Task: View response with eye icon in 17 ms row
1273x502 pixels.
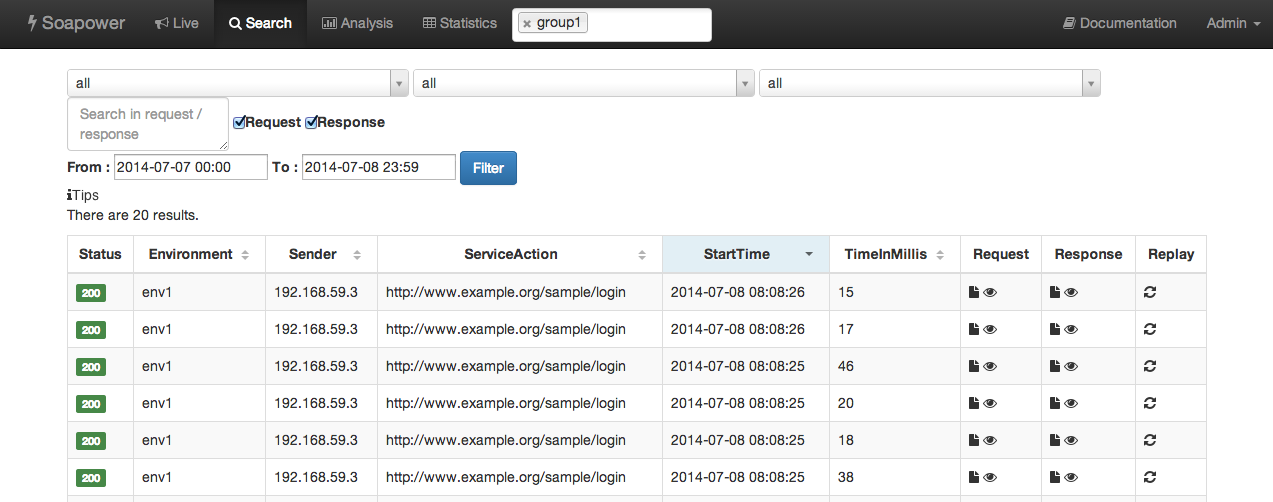Action: (x=1071, y=329)
